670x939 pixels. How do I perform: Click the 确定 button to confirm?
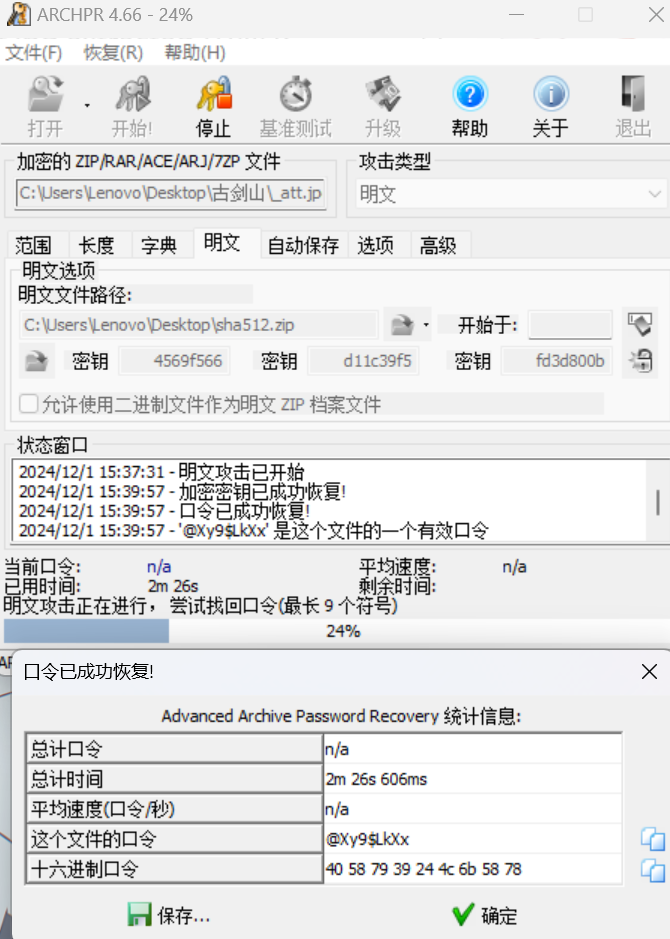point(485,915)
